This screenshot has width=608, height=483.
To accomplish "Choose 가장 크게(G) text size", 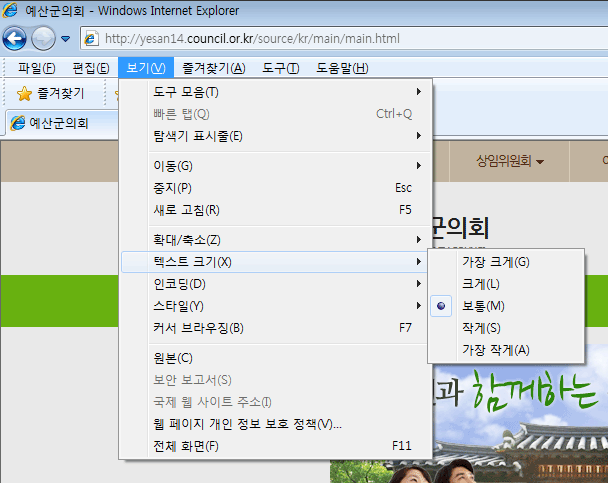I will [496, 262].
